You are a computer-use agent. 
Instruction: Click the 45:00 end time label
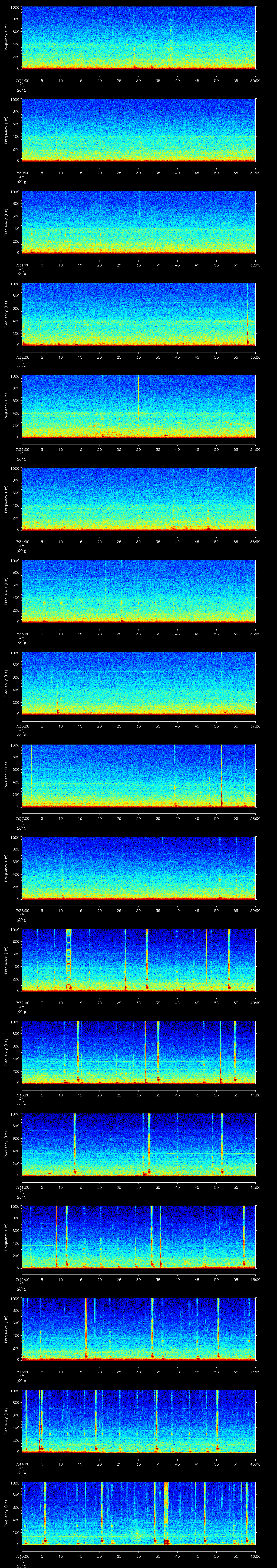tap(256, 1463)
